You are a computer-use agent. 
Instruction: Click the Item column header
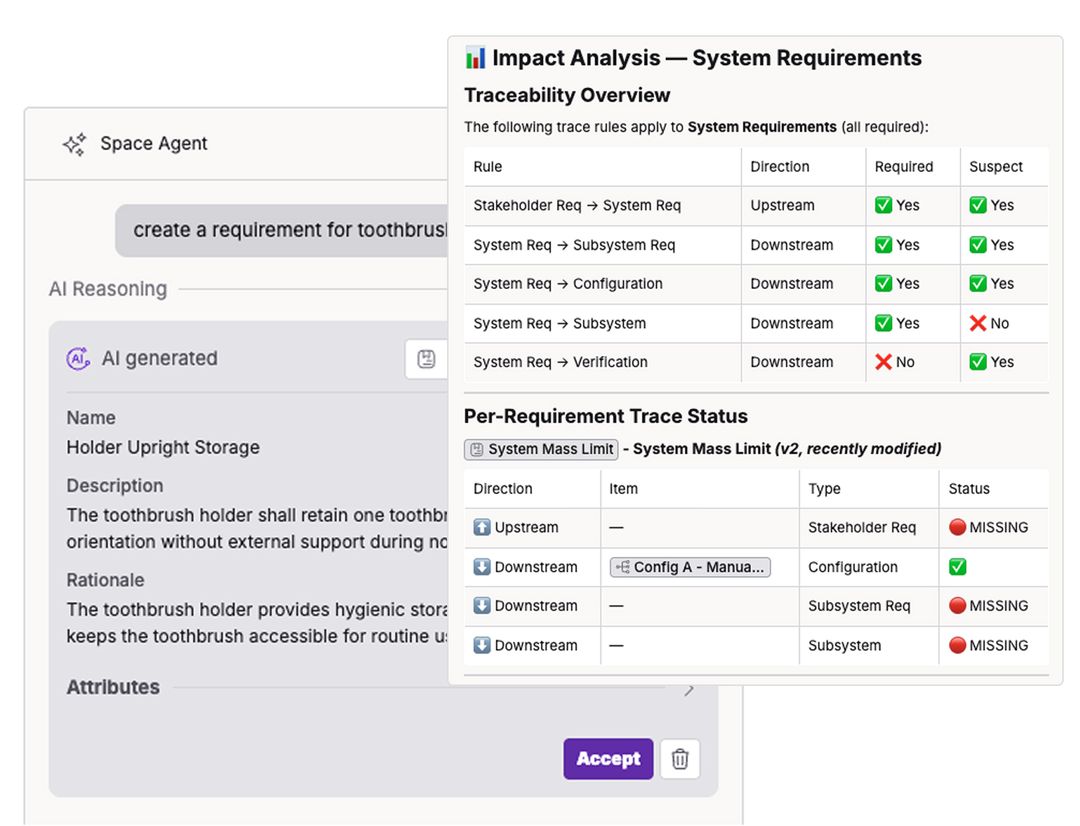(623, 488)
